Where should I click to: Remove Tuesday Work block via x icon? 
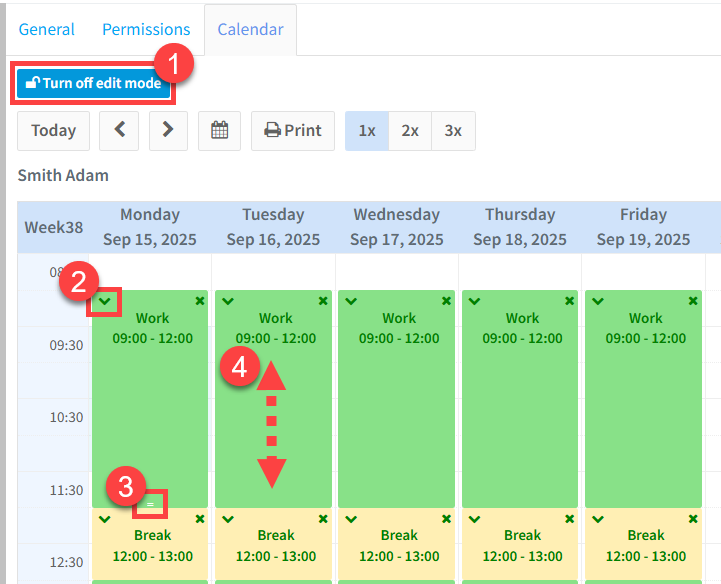[322, 300]
